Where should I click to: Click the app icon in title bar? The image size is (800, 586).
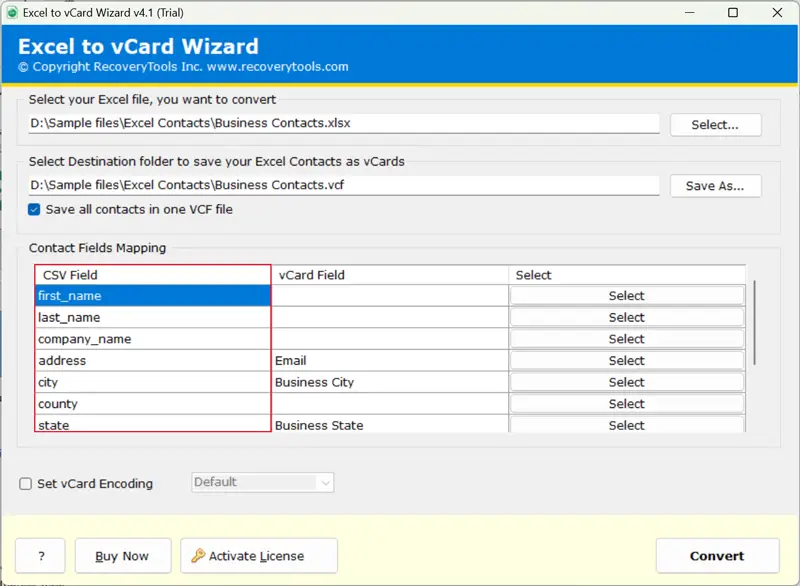pyautogui.click(x=12, y=12)
